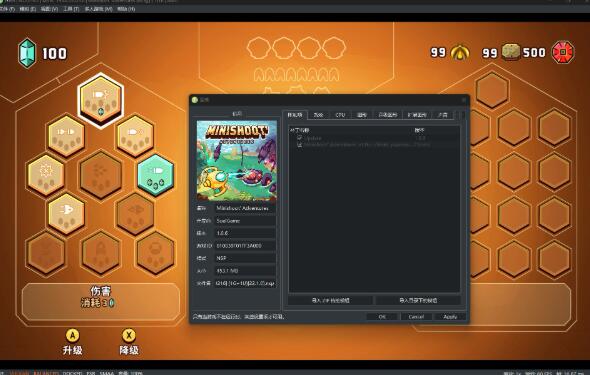Click the Minishoot game cover thumbnail
Screen dimensions: 590x375
click(x=237, y=161)
